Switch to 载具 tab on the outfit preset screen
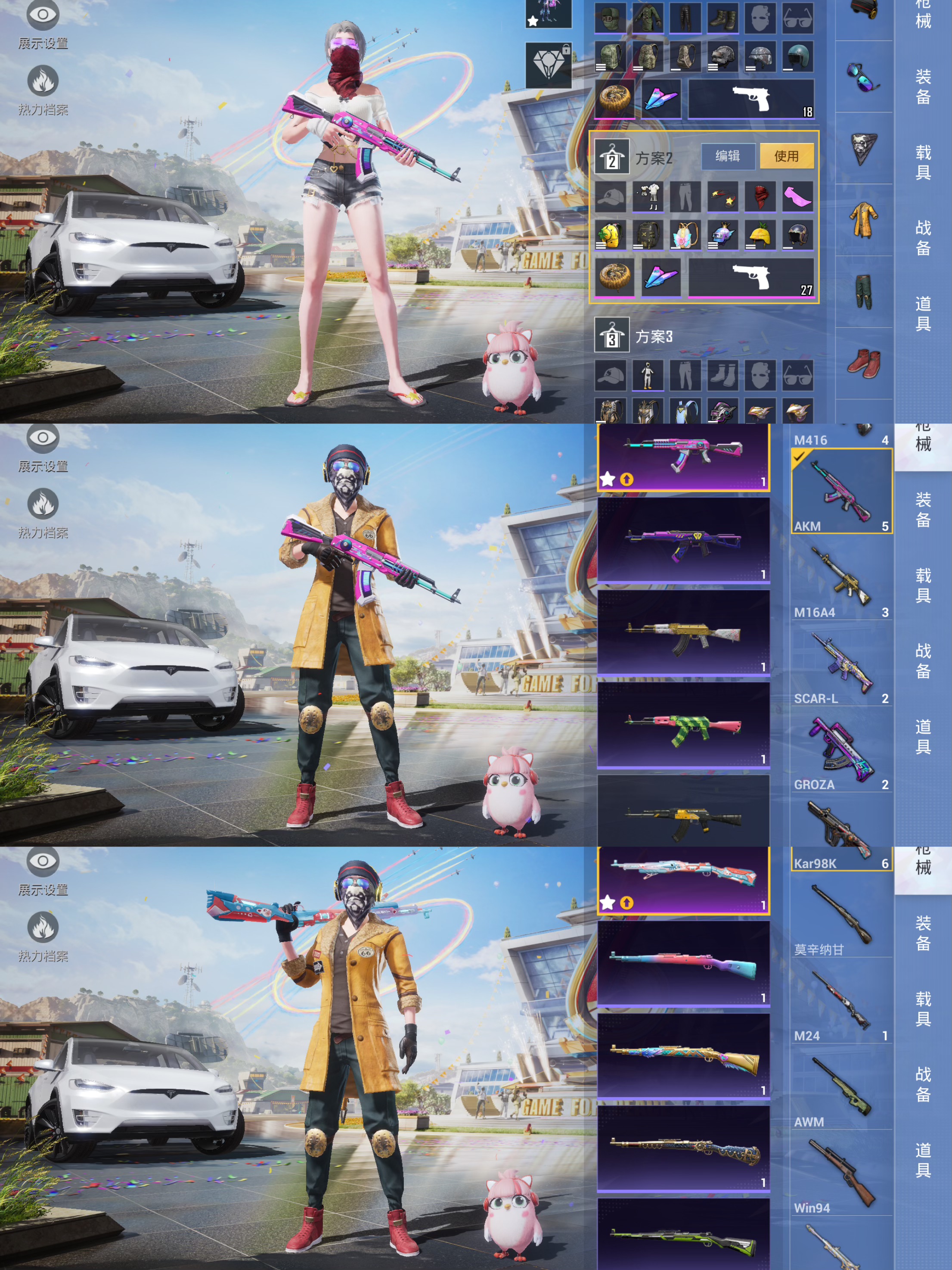 [x=923, y=162]
